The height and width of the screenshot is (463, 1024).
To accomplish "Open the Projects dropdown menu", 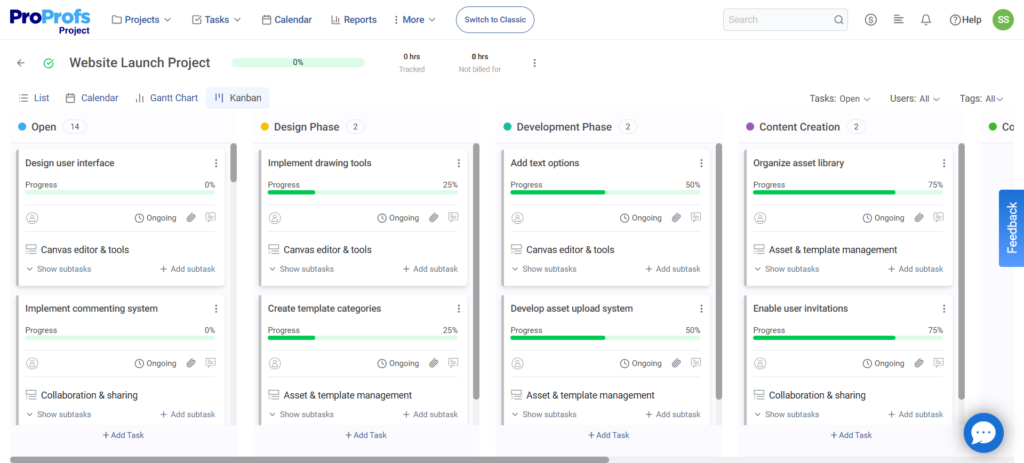I will tap(142, 20).
